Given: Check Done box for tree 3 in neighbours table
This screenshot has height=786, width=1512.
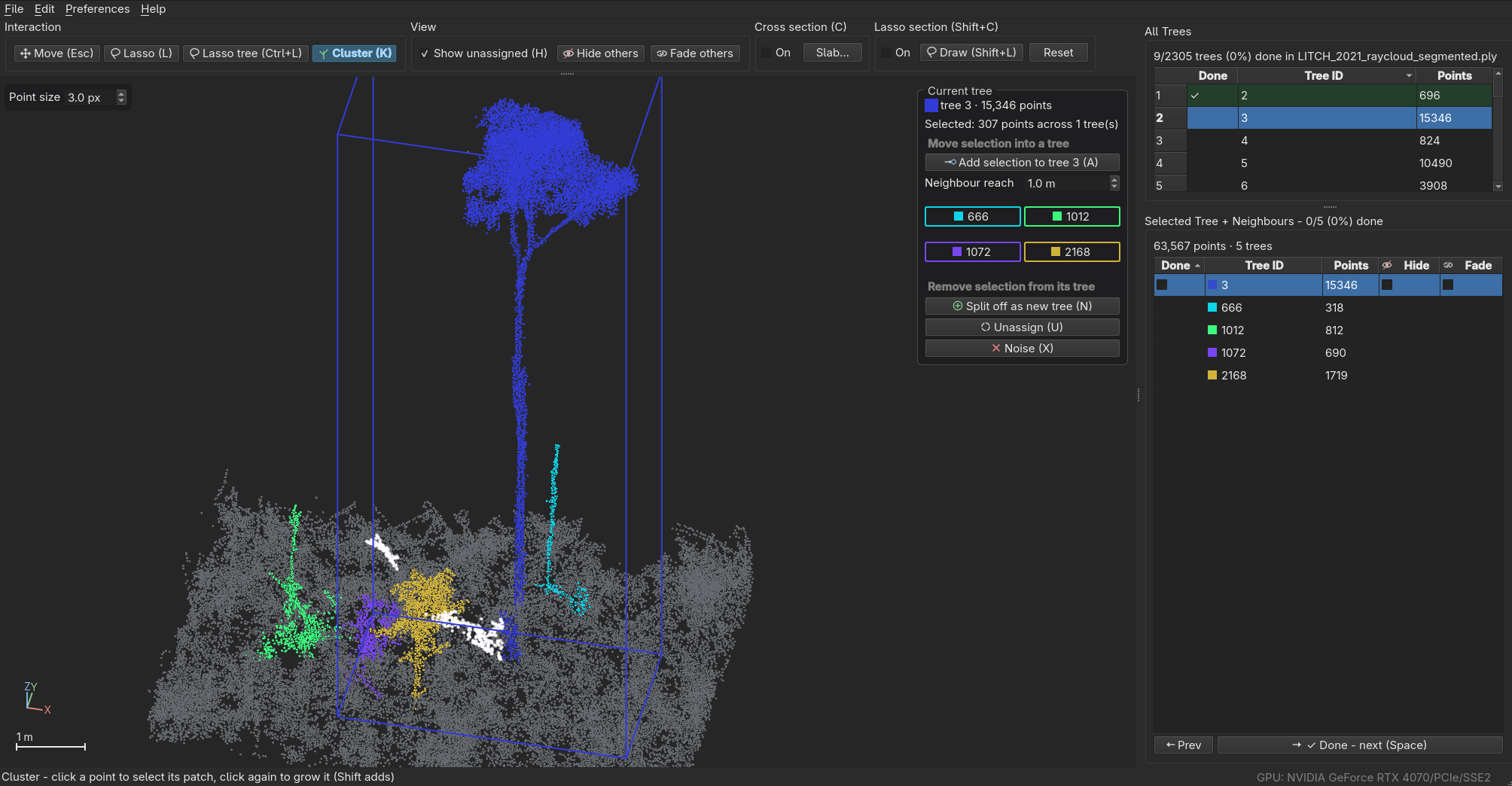Looking at the screenshot, I should click(1162, 285).
